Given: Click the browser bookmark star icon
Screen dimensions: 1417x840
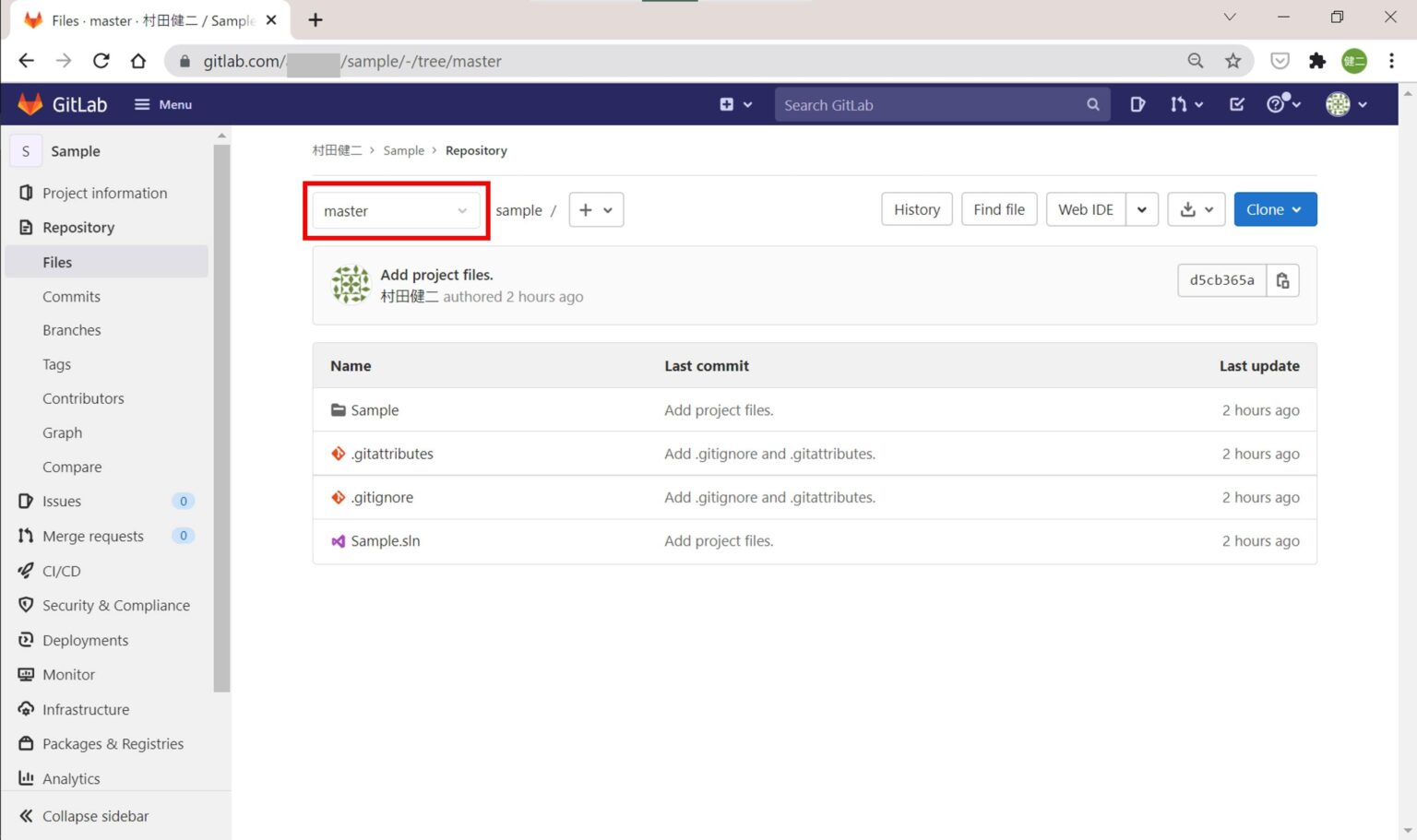Looking at the screenshot, I should coord(1233,61).
